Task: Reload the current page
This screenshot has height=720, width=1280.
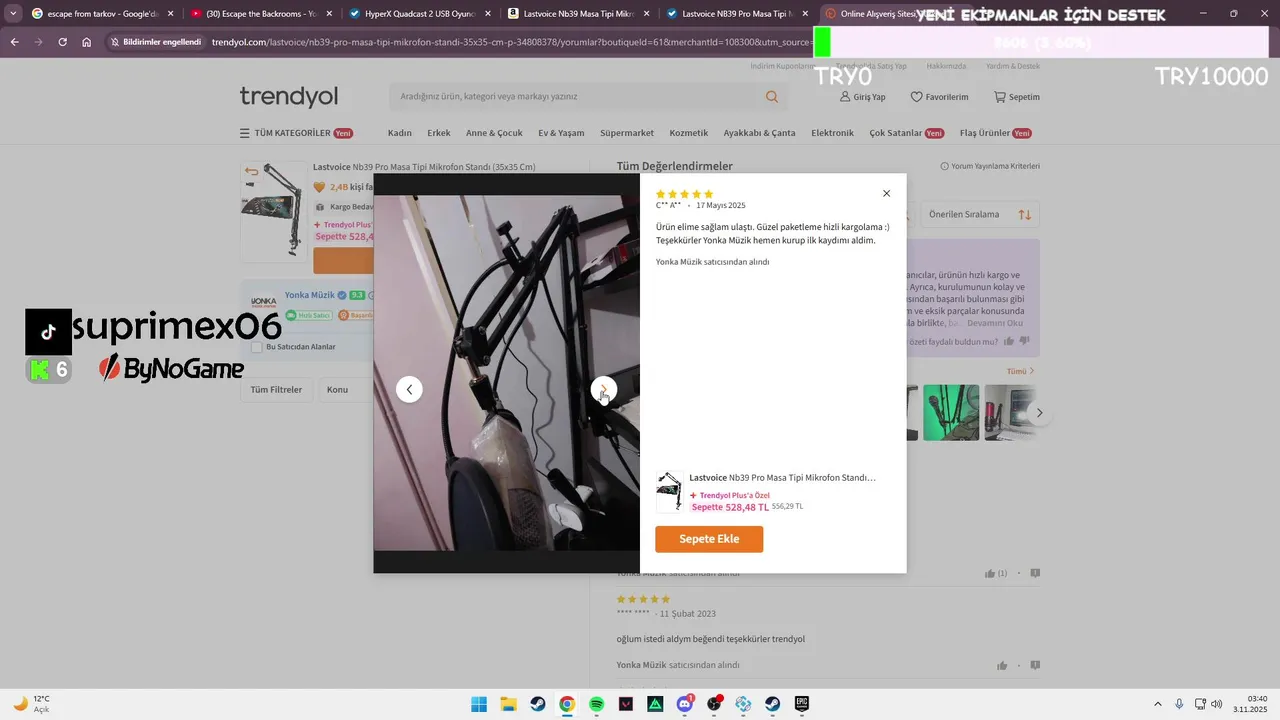Action: (x=62, y=42)
